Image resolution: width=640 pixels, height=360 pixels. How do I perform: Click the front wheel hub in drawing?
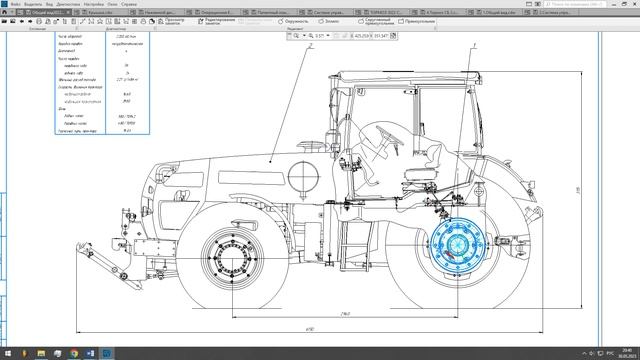tap(233, 259)
